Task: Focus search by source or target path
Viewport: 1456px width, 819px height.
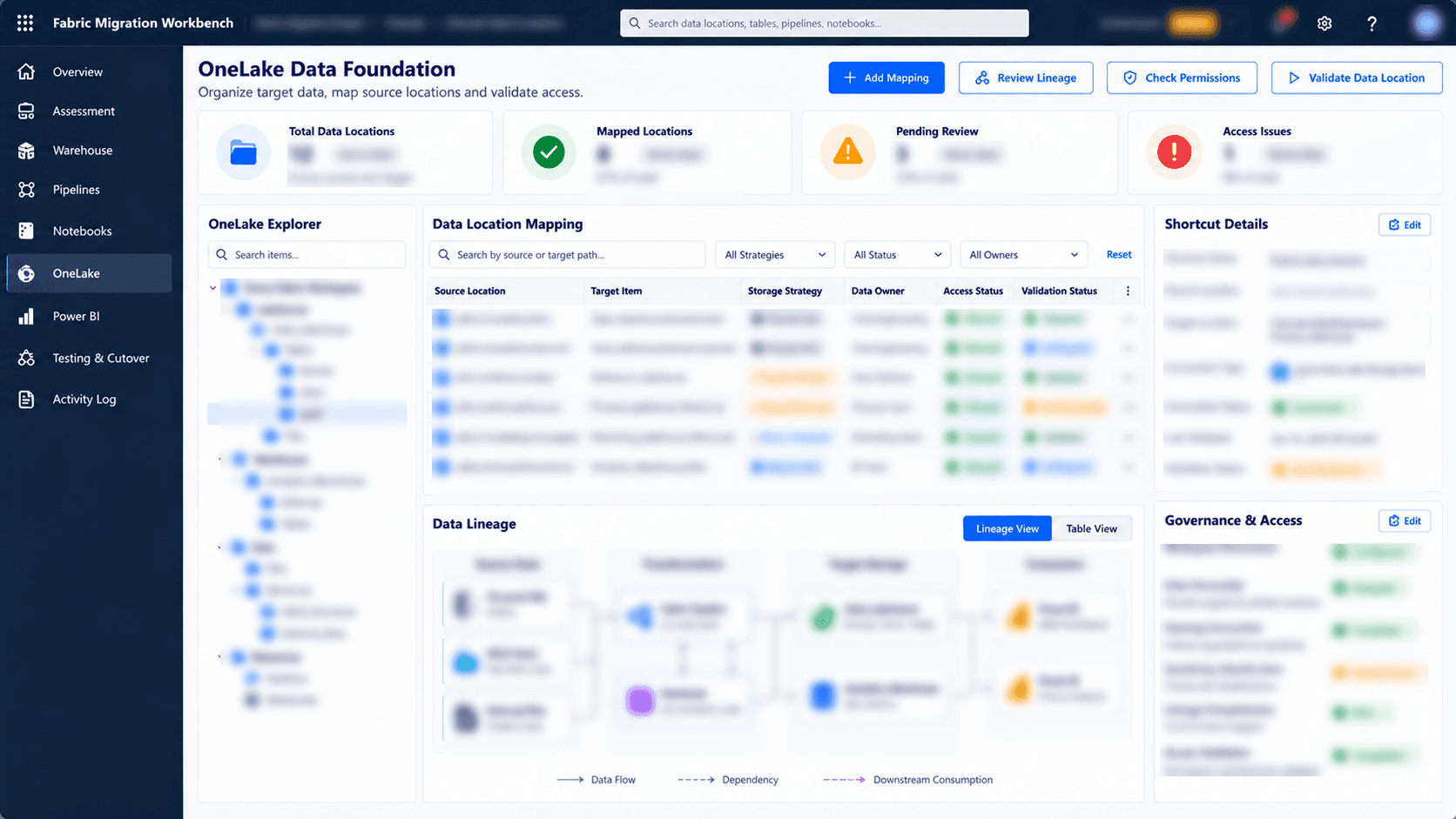Action: [x=567, y=255]
